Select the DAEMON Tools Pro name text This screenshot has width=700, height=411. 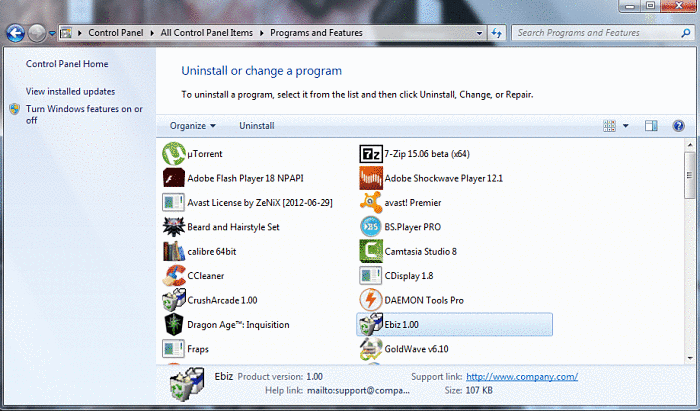[424, 300]
